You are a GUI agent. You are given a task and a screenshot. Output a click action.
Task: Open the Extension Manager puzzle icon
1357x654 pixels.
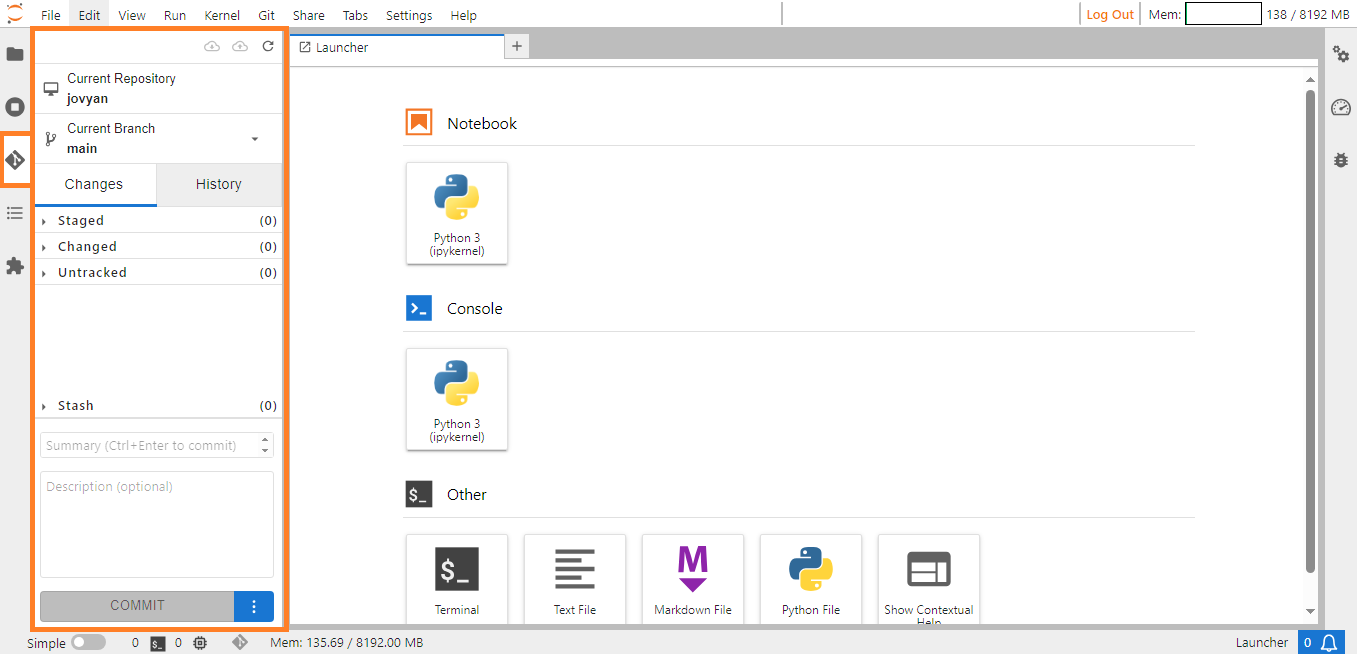(15, 266)
